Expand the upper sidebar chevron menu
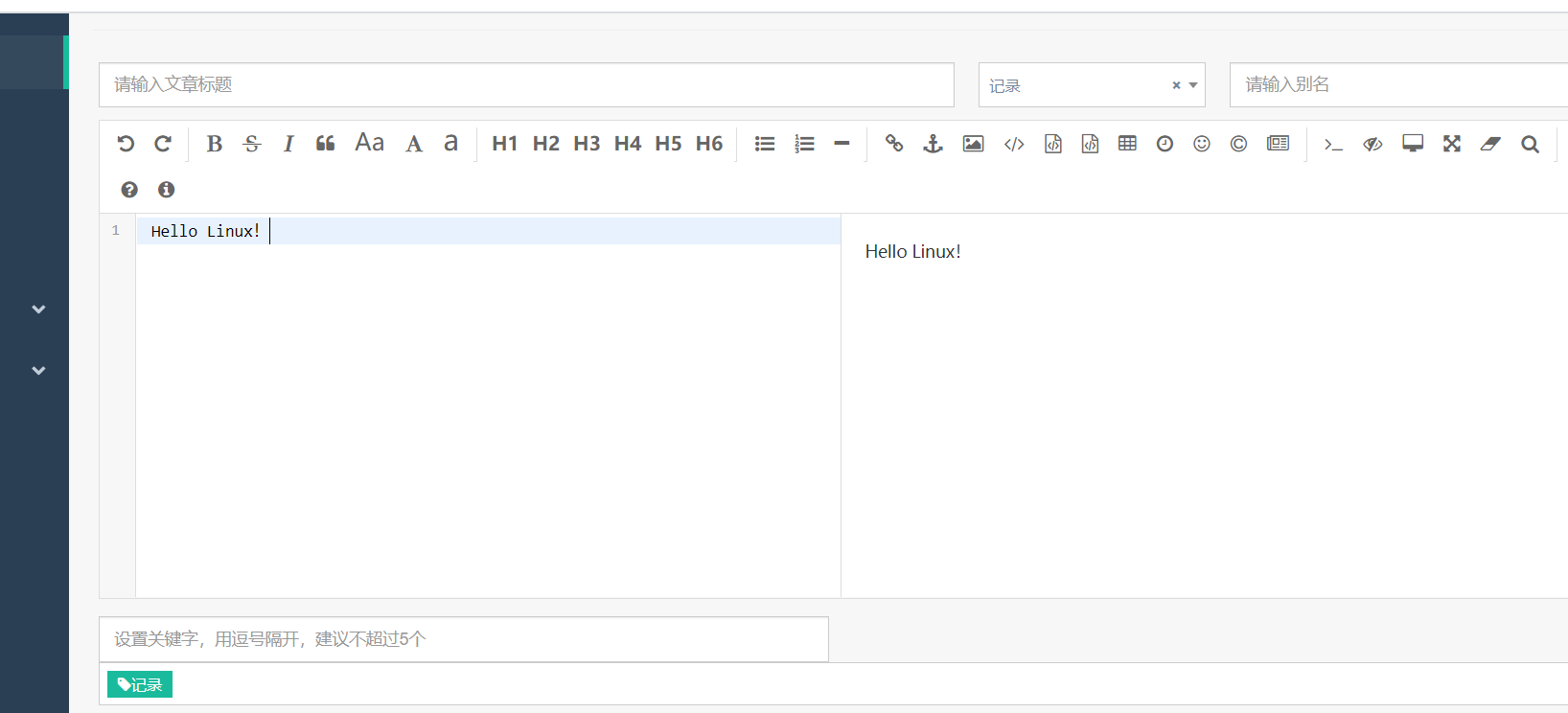 [38, 309]
